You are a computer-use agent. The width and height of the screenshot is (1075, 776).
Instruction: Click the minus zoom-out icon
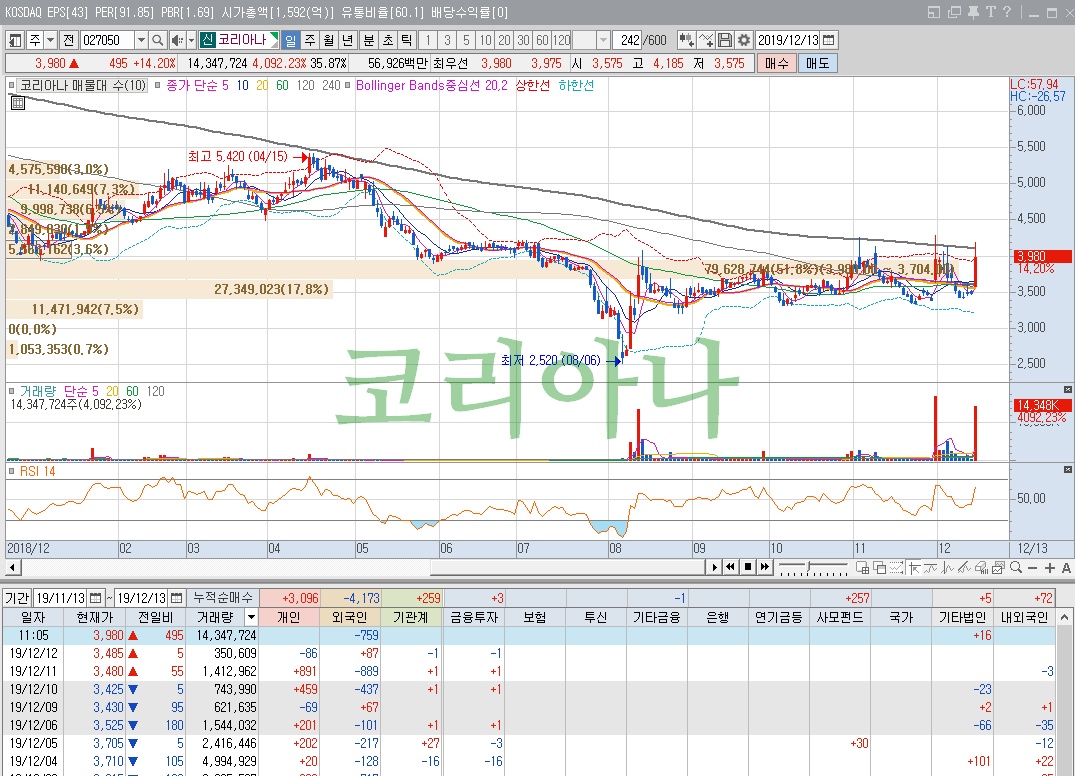pyautogui.click(x=1032, y=567)
